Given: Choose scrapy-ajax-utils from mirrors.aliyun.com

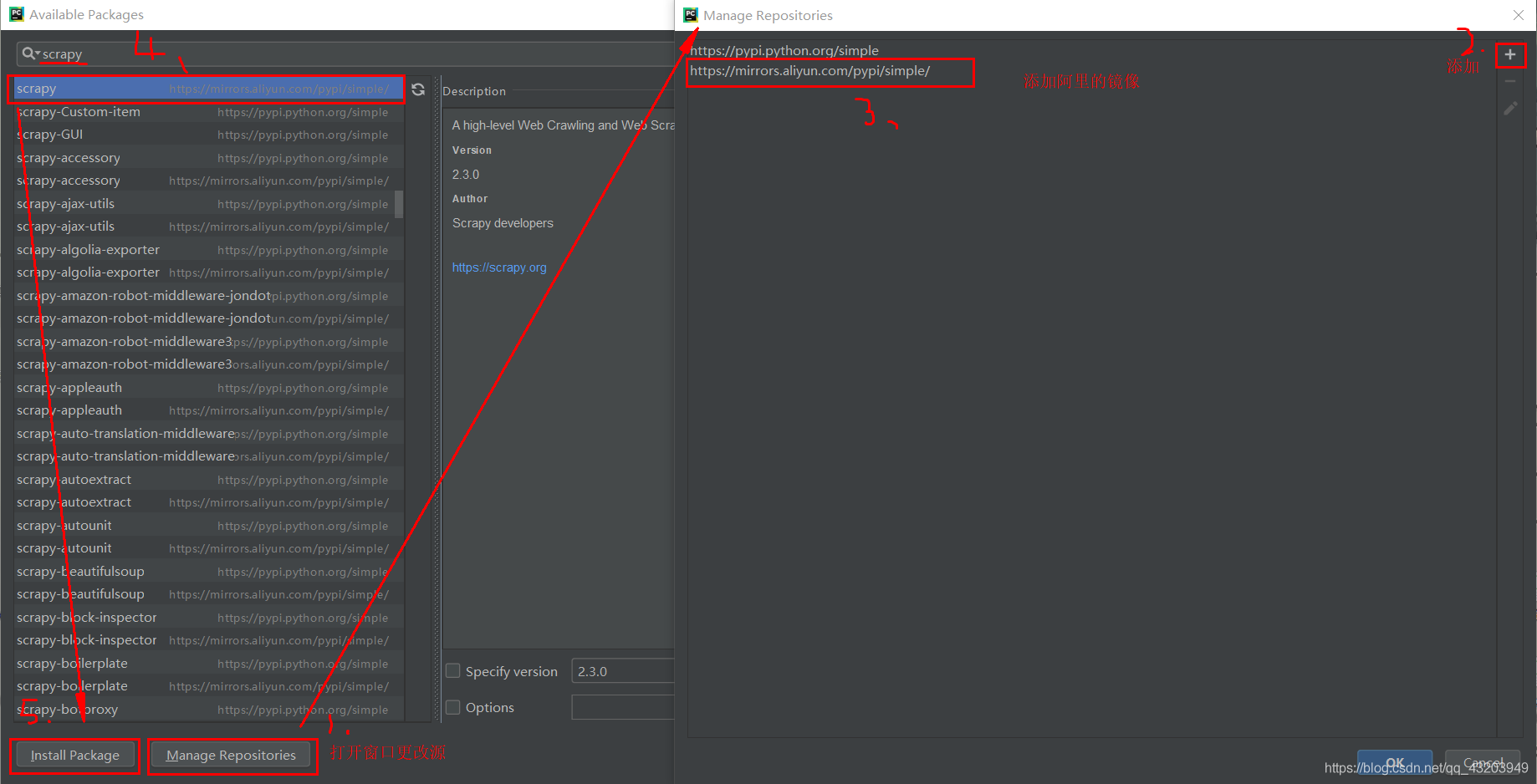Looking at the screenshot, I should [x=209, y=227].
